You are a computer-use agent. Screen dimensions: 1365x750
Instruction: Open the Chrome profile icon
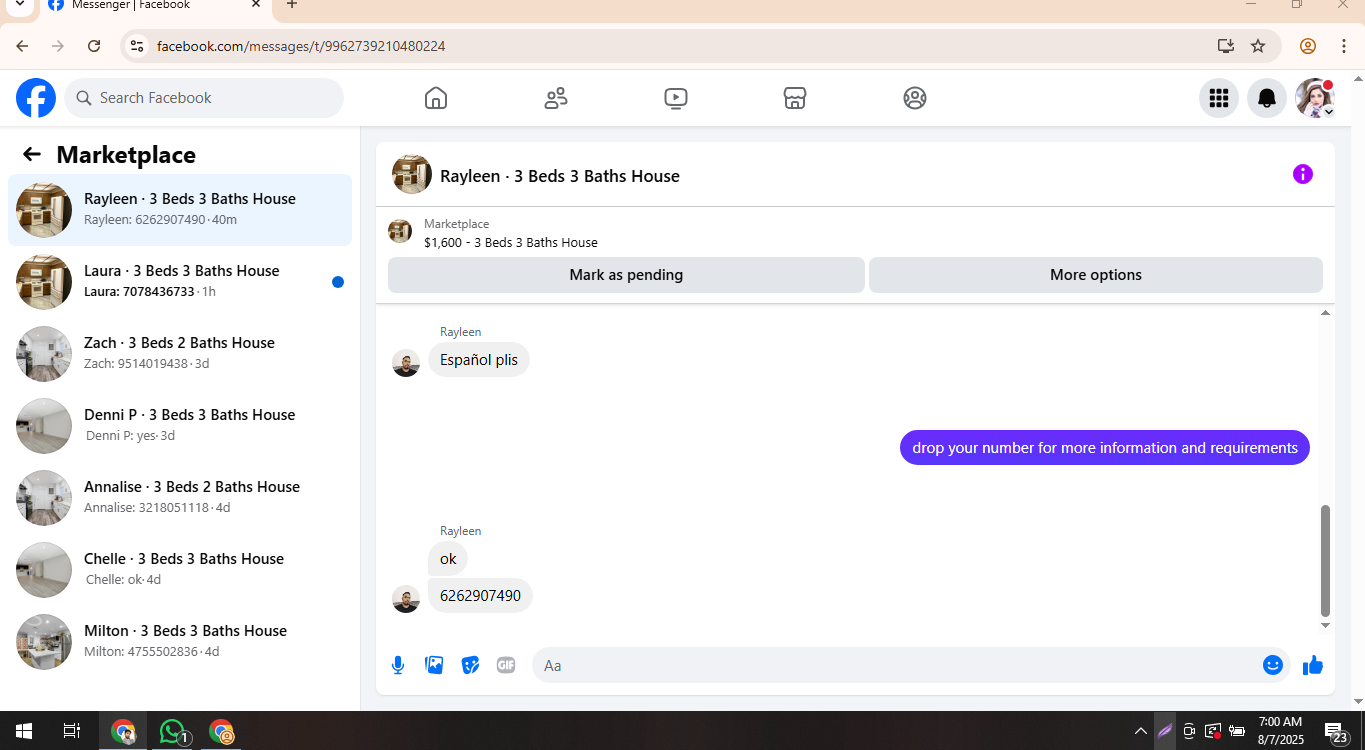[1308, 46]
